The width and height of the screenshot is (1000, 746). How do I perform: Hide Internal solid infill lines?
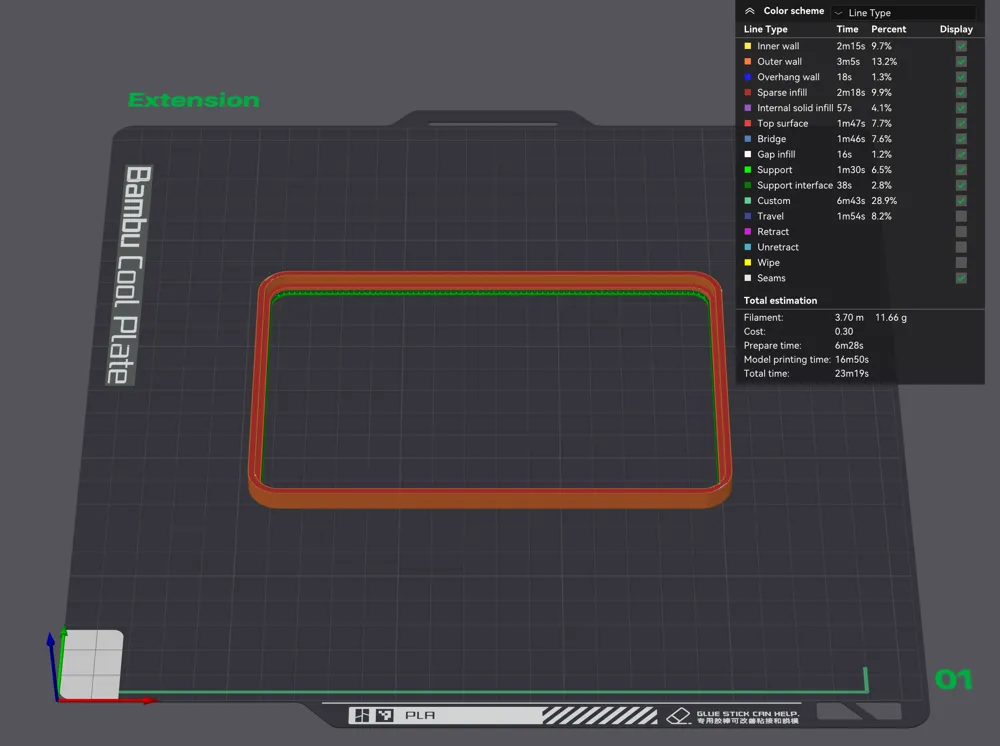coord(961,107)
